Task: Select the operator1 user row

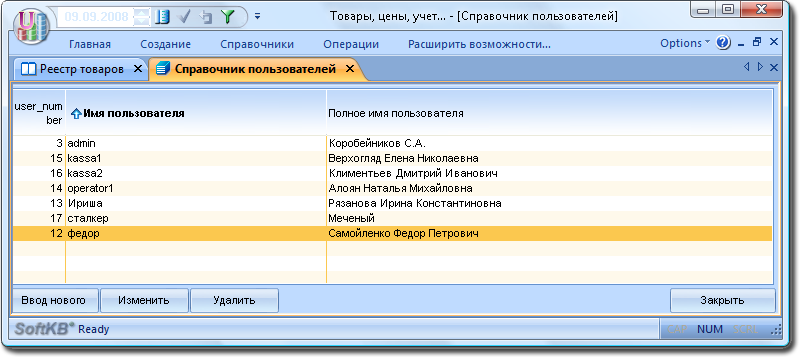Action: click(x=392, y=189)
